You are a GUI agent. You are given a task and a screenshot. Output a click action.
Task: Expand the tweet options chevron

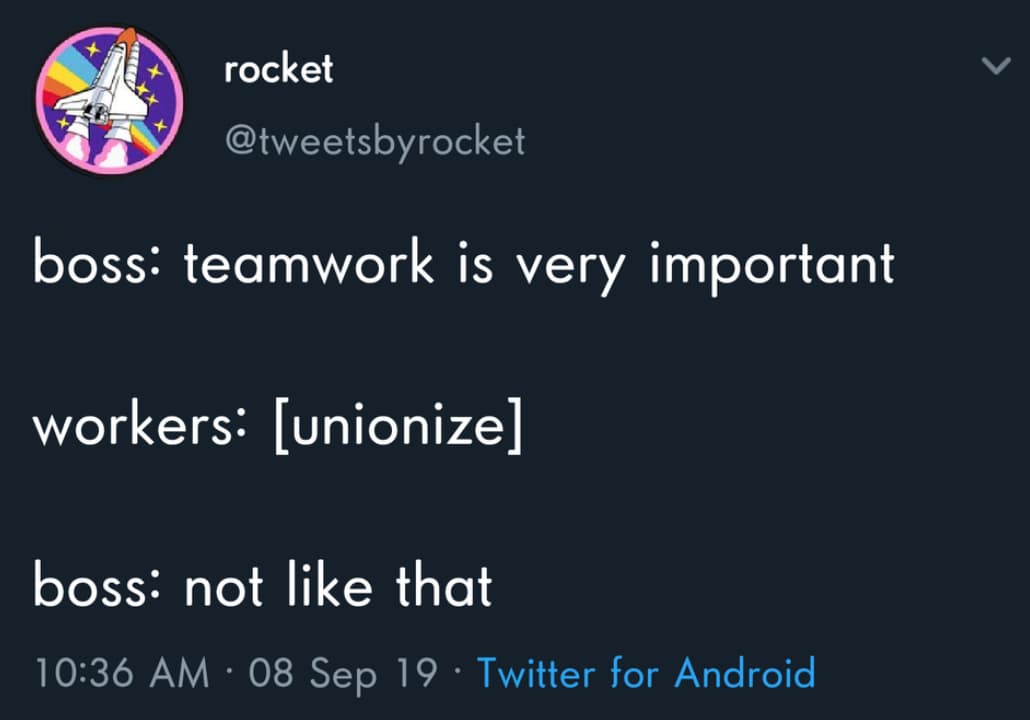[x=996, y=67]
